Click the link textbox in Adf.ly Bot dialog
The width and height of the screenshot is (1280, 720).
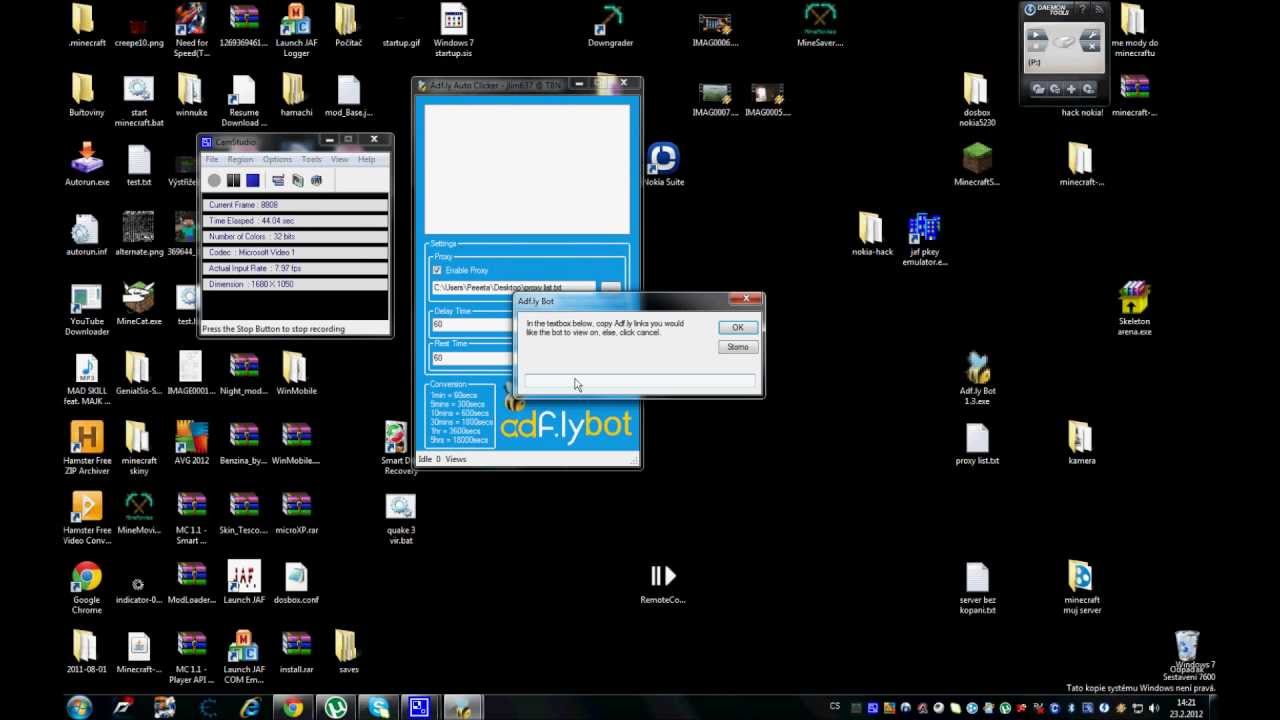[x=640, y=381]
